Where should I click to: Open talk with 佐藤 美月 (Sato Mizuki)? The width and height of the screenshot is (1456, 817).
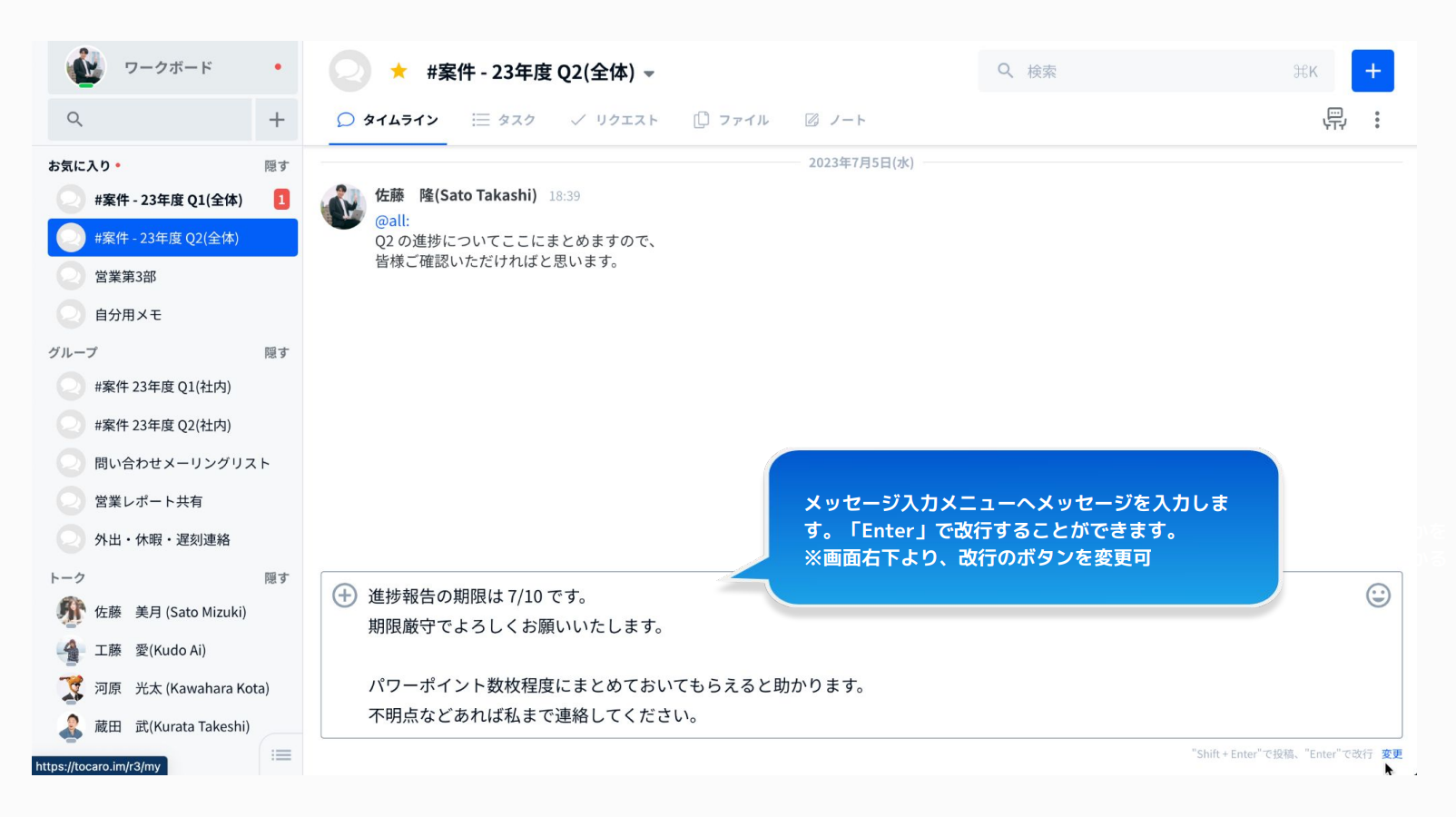point(172,612)
